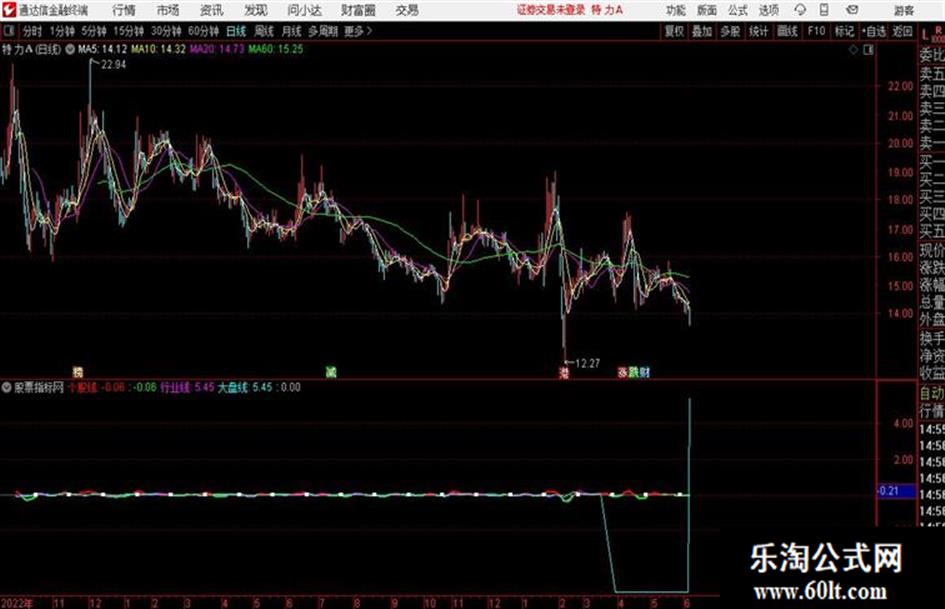Click the 榜 marker below the chart
945x609 pixels.
click(78, 372)
